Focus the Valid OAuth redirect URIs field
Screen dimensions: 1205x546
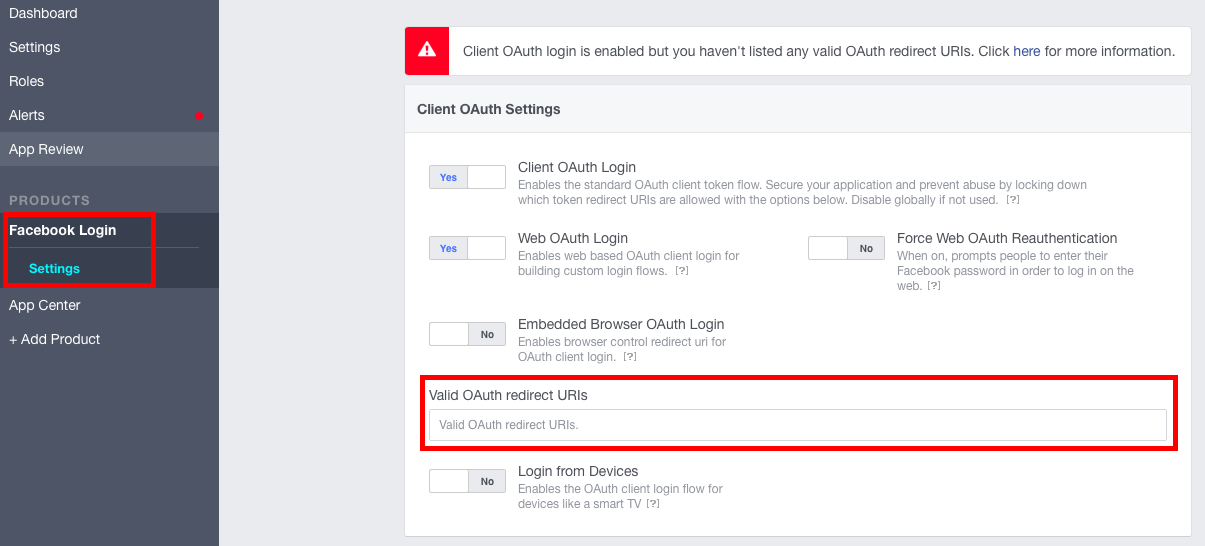797,425
